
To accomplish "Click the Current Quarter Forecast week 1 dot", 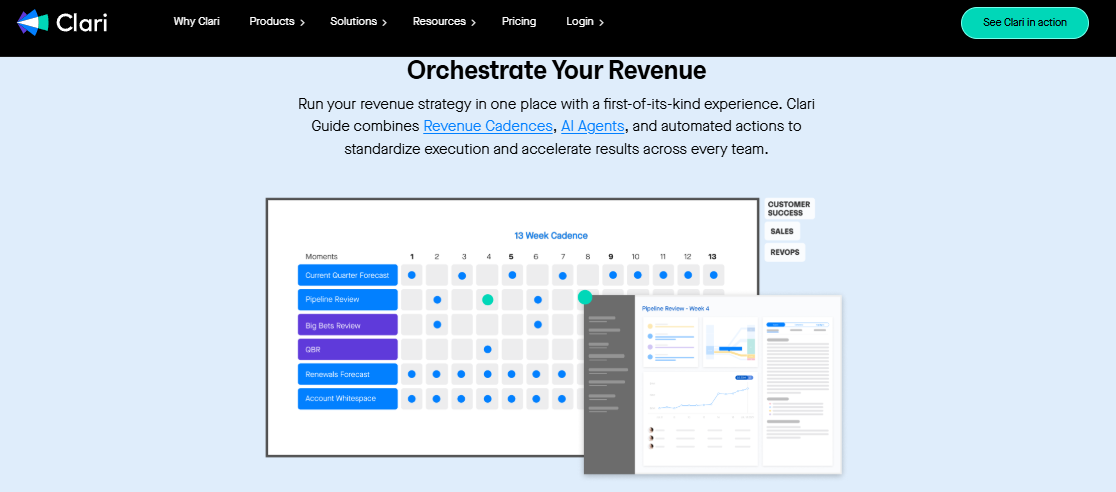I will (x=411, y=275).
